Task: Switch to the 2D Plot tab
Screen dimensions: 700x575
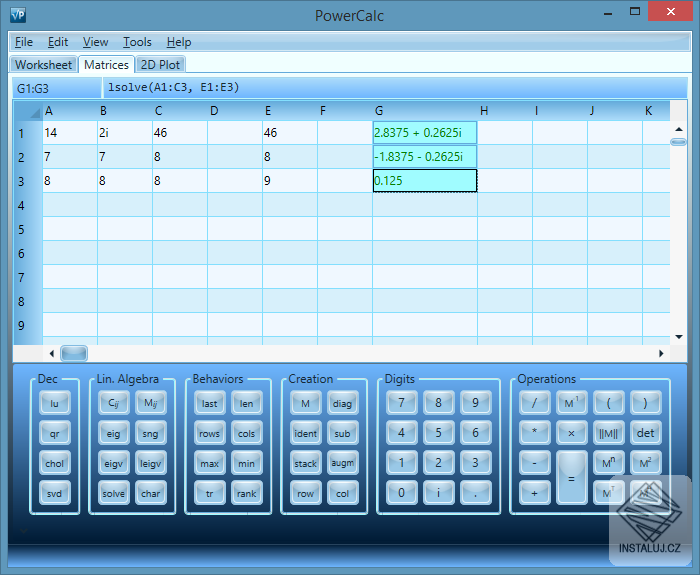Action: [160, 65]
